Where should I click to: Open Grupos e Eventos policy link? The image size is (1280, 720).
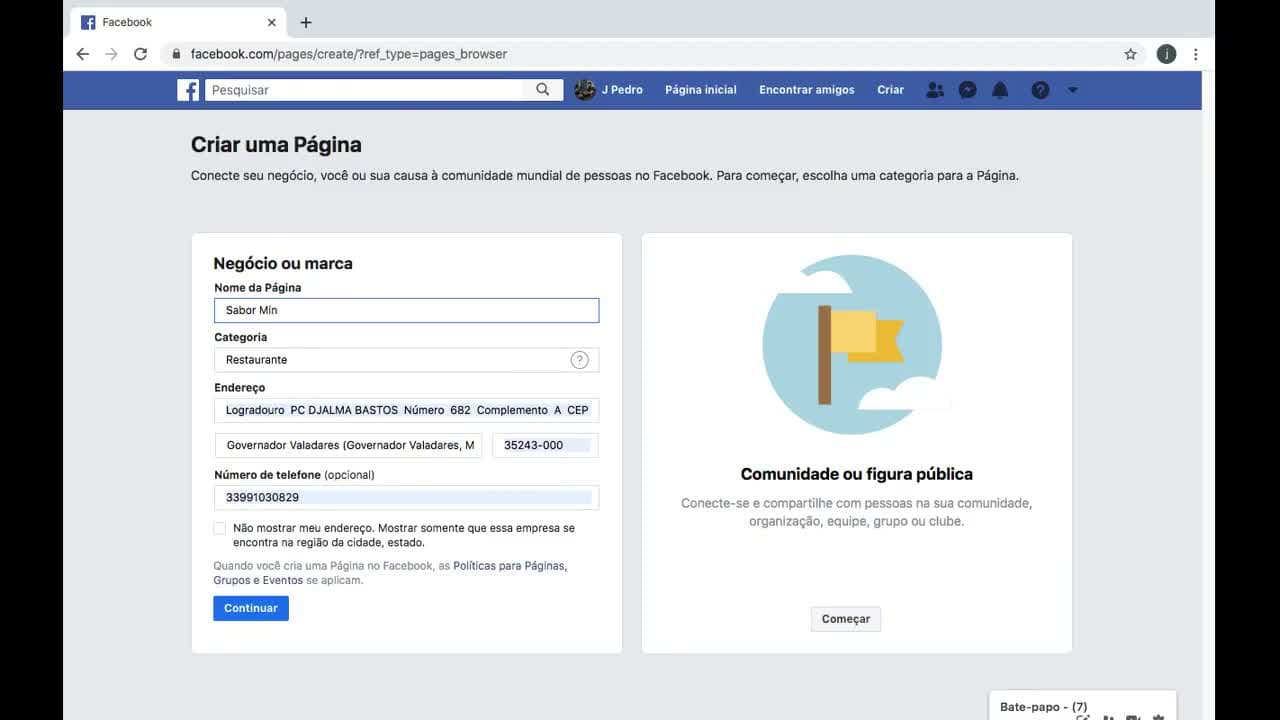coord(258,580)
